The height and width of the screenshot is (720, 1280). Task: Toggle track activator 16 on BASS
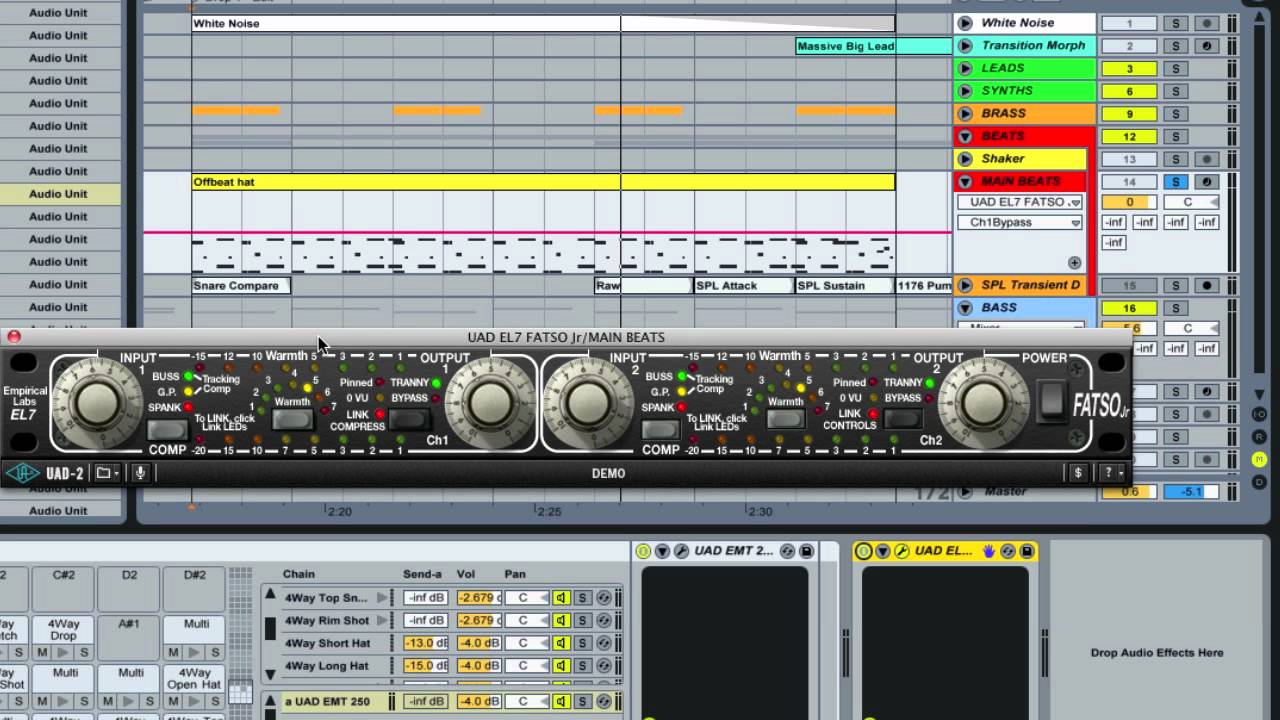[1129, 308]
